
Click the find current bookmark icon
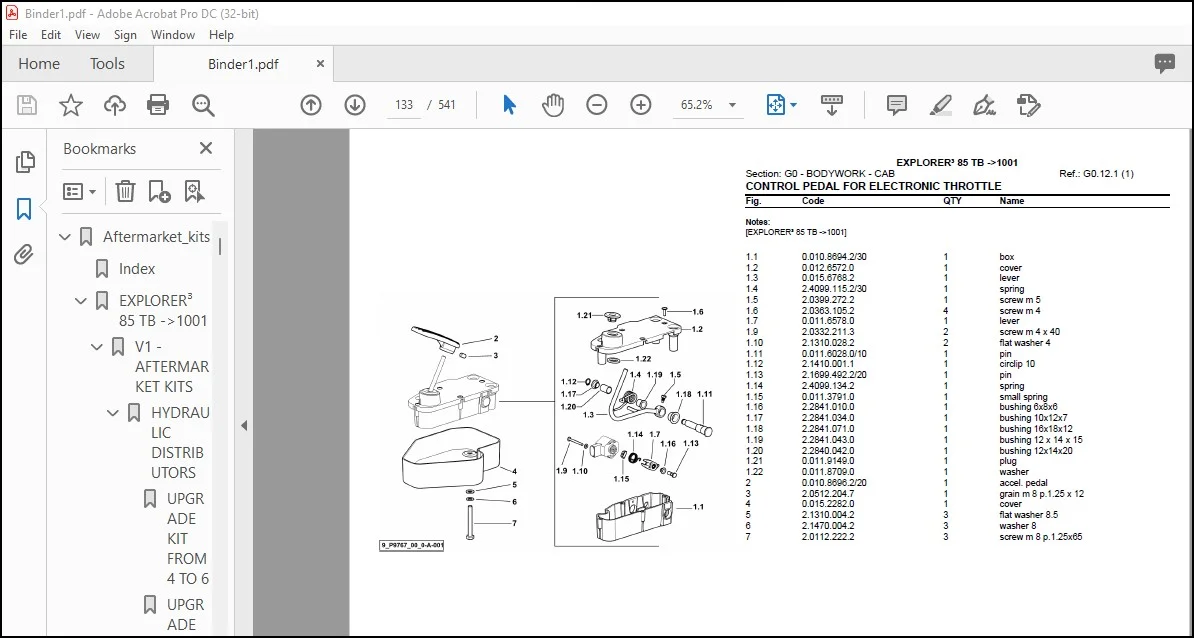pos(194,191)
